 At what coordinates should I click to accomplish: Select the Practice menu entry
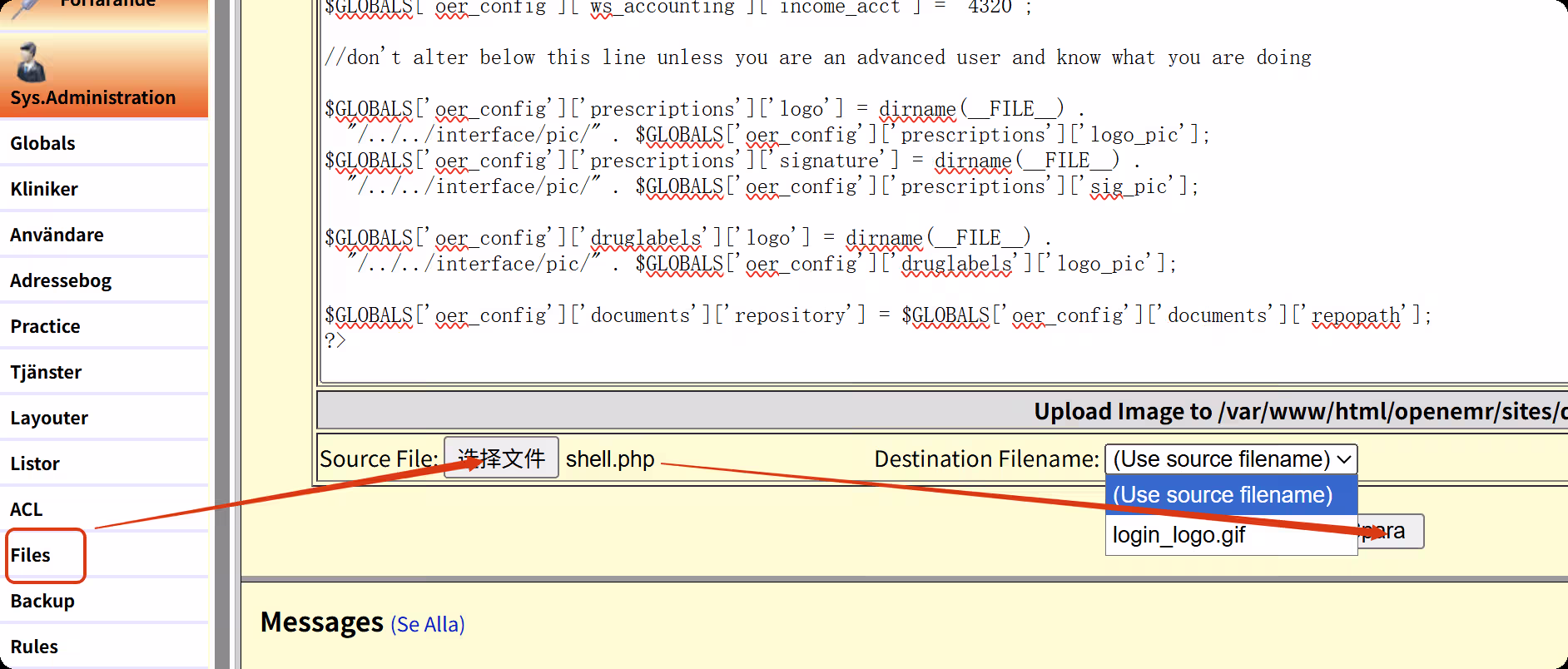pyautogui.click(x=45, y=326)
